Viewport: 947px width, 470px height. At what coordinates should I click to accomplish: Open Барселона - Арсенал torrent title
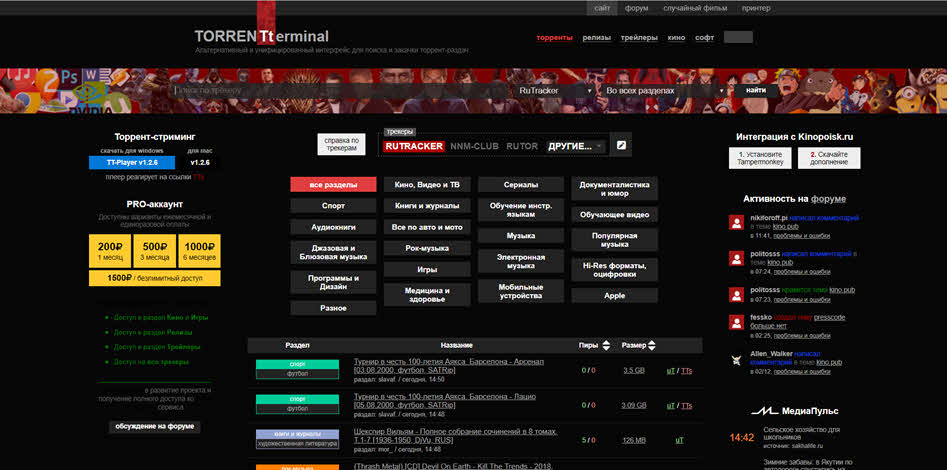449,365
